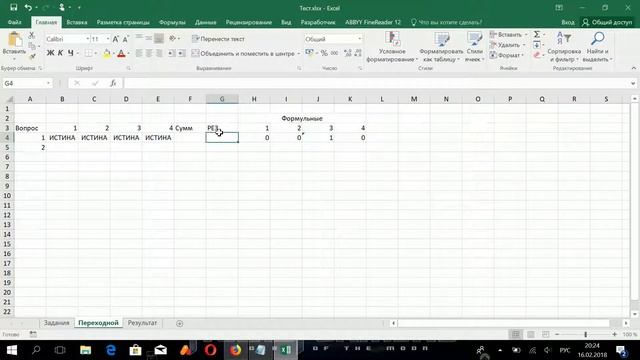Click the Общий доступ (Share) button
The height and width of the screenshot is (360, 640).
(607, 22)
